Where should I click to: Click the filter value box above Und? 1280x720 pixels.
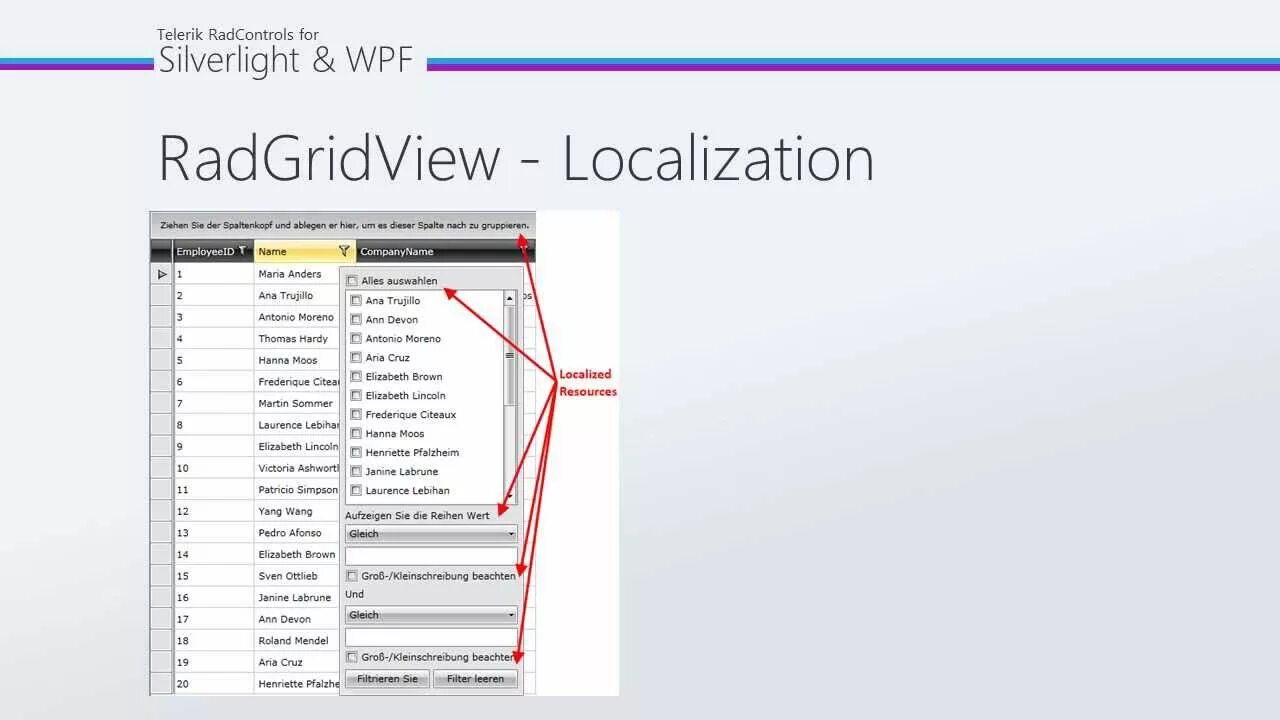click(431, 555)
